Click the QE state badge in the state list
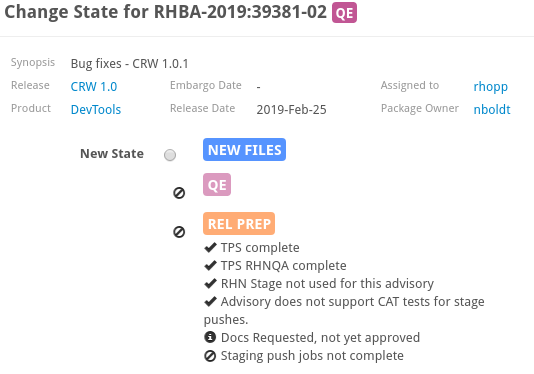The height and width of the screenshot is (374, 534). [217, 185]
